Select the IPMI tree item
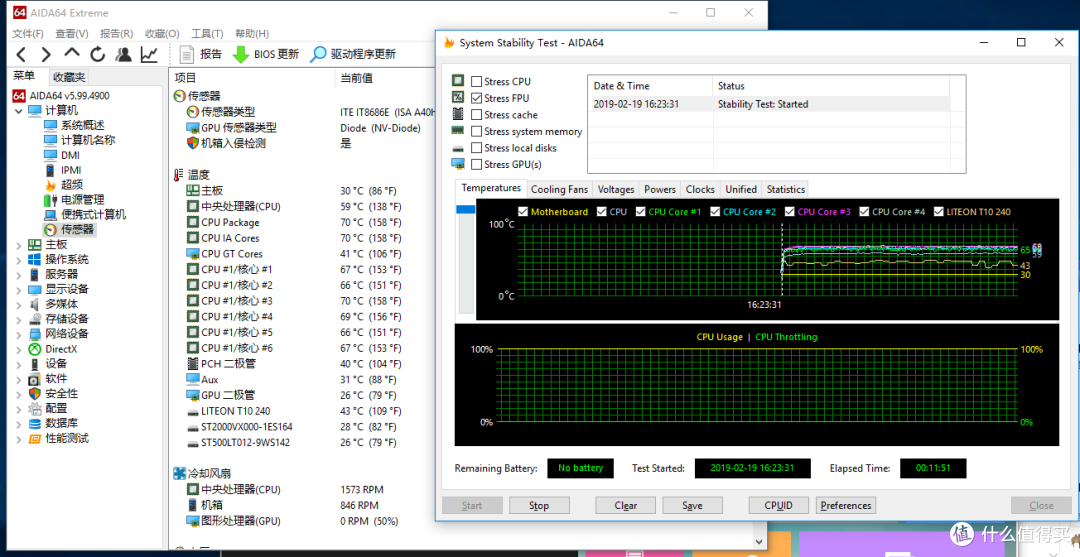The image size is (1080, 557). 63,170
